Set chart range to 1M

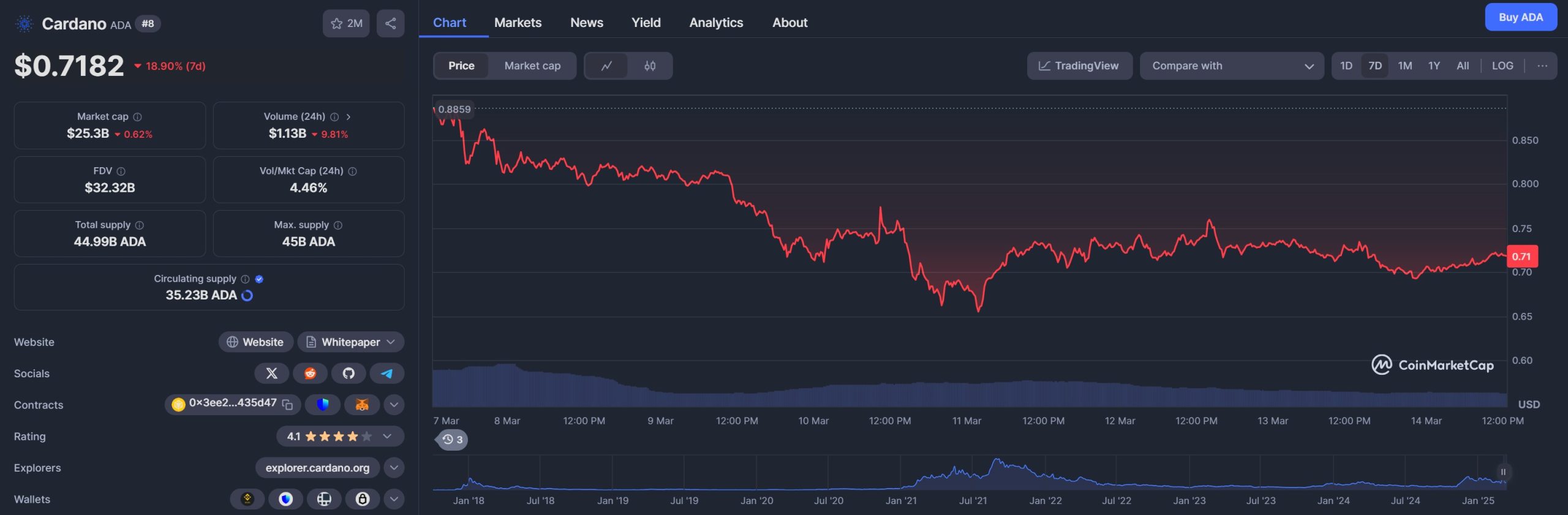coord(1405,66)
